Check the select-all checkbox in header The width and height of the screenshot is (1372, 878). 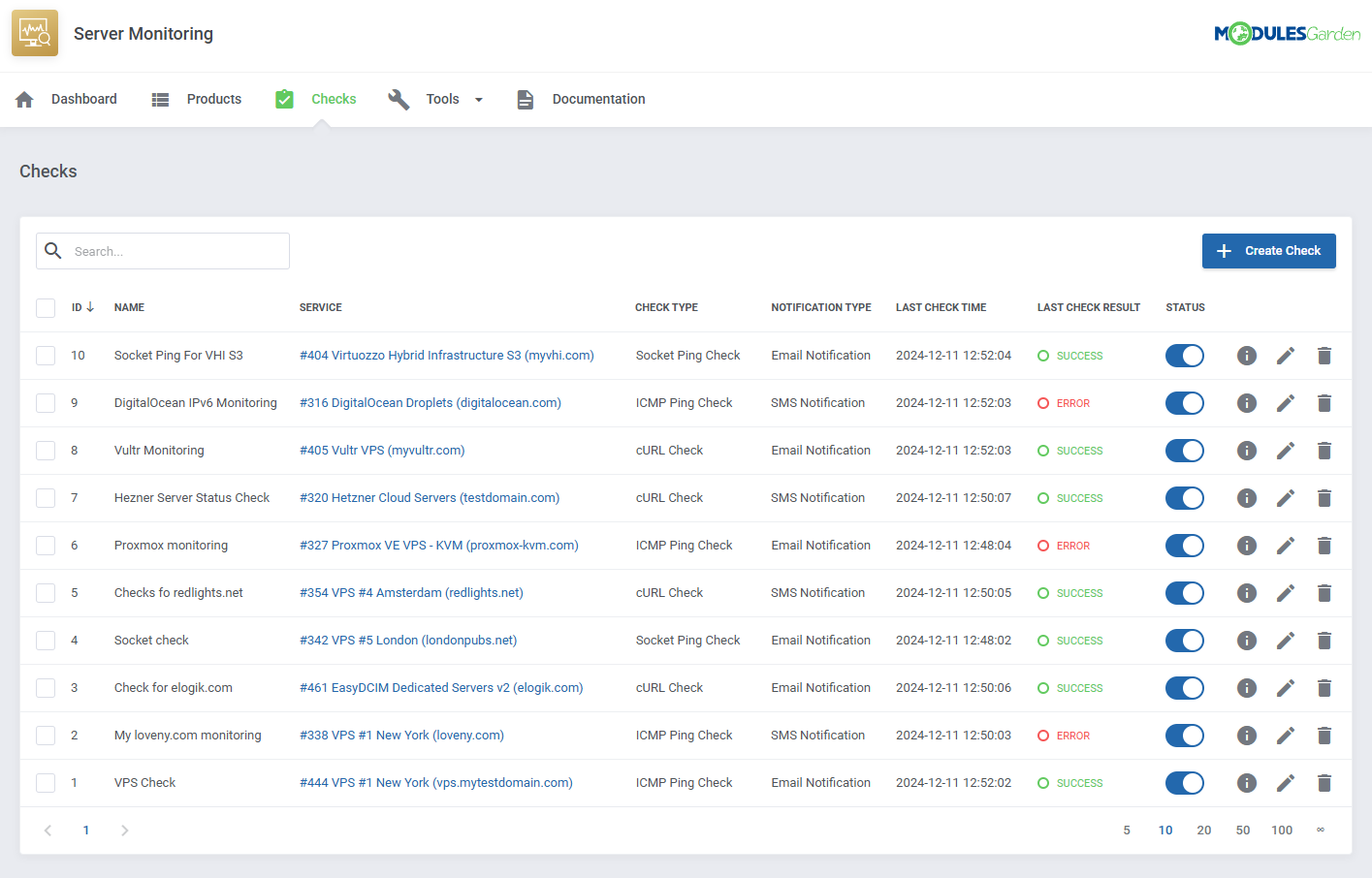[x=46, y=308]
